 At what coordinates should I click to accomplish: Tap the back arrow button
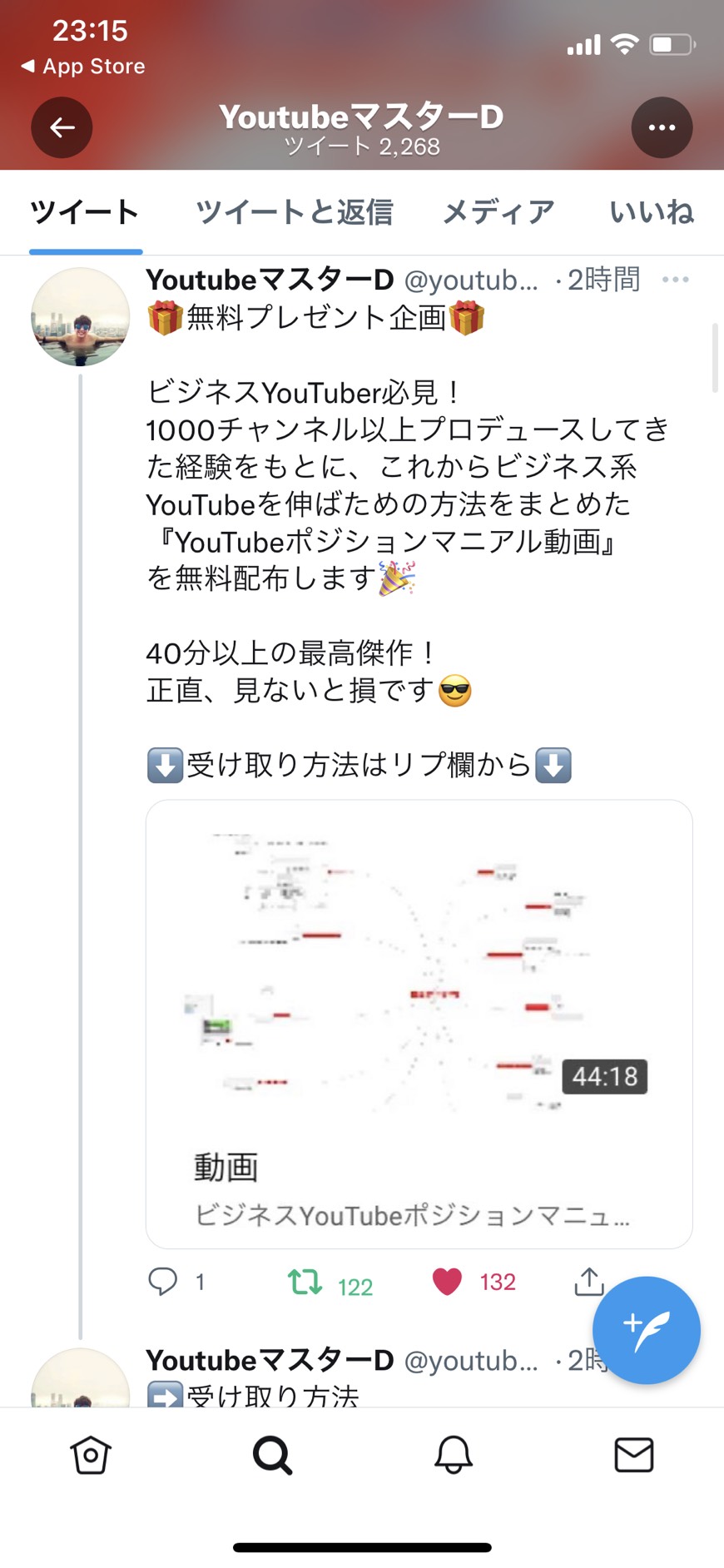coord(62,127)
